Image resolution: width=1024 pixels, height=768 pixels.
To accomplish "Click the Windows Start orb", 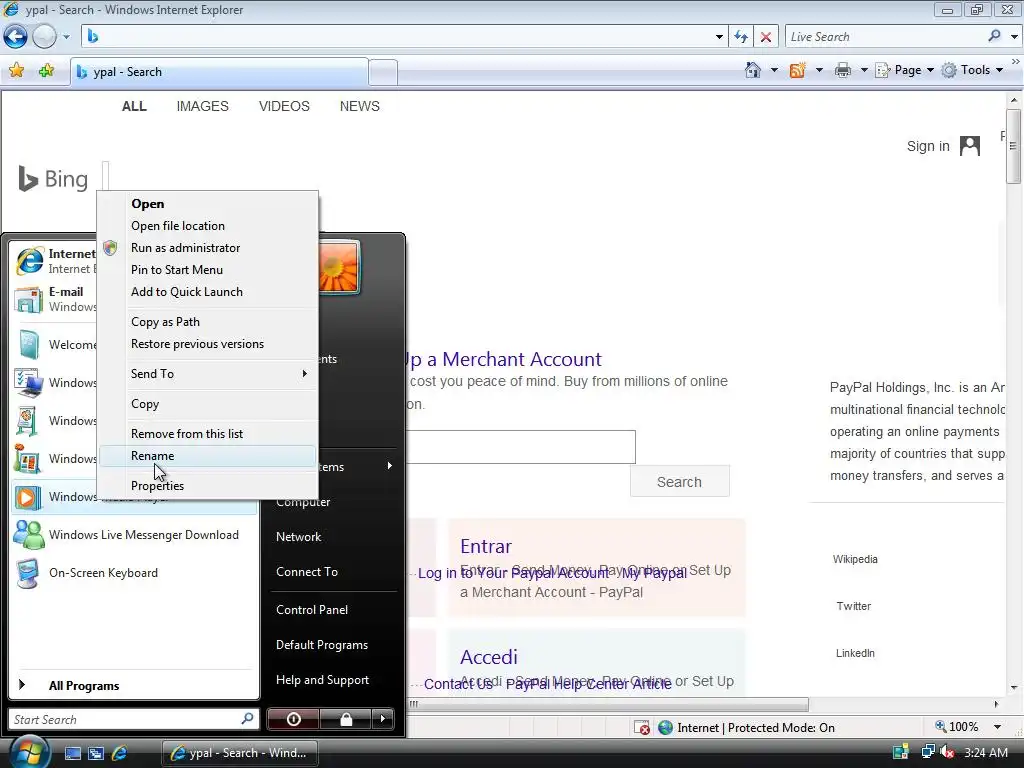I will point(28,752).
